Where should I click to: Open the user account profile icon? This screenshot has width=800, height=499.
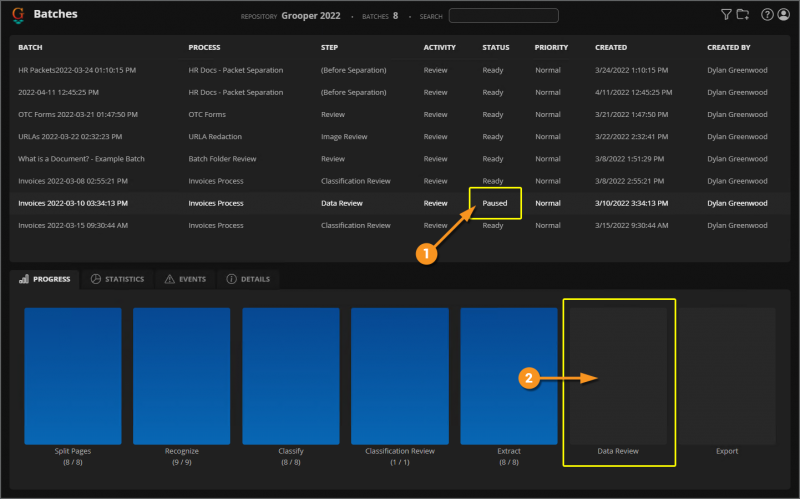point(783,15)
